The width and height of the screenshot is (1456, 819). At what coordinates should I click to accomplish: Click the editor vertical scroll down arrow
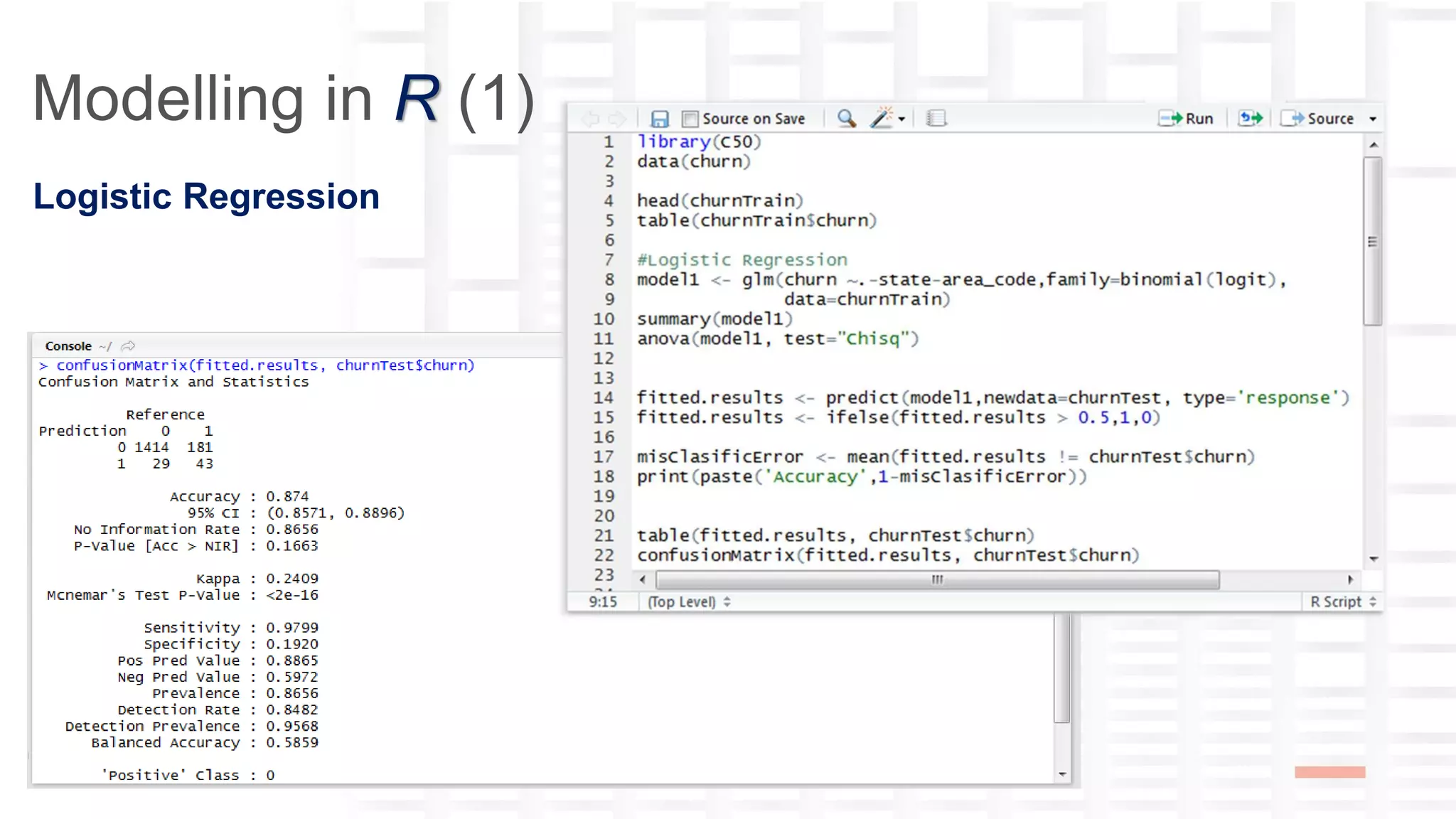(1374, 559)
